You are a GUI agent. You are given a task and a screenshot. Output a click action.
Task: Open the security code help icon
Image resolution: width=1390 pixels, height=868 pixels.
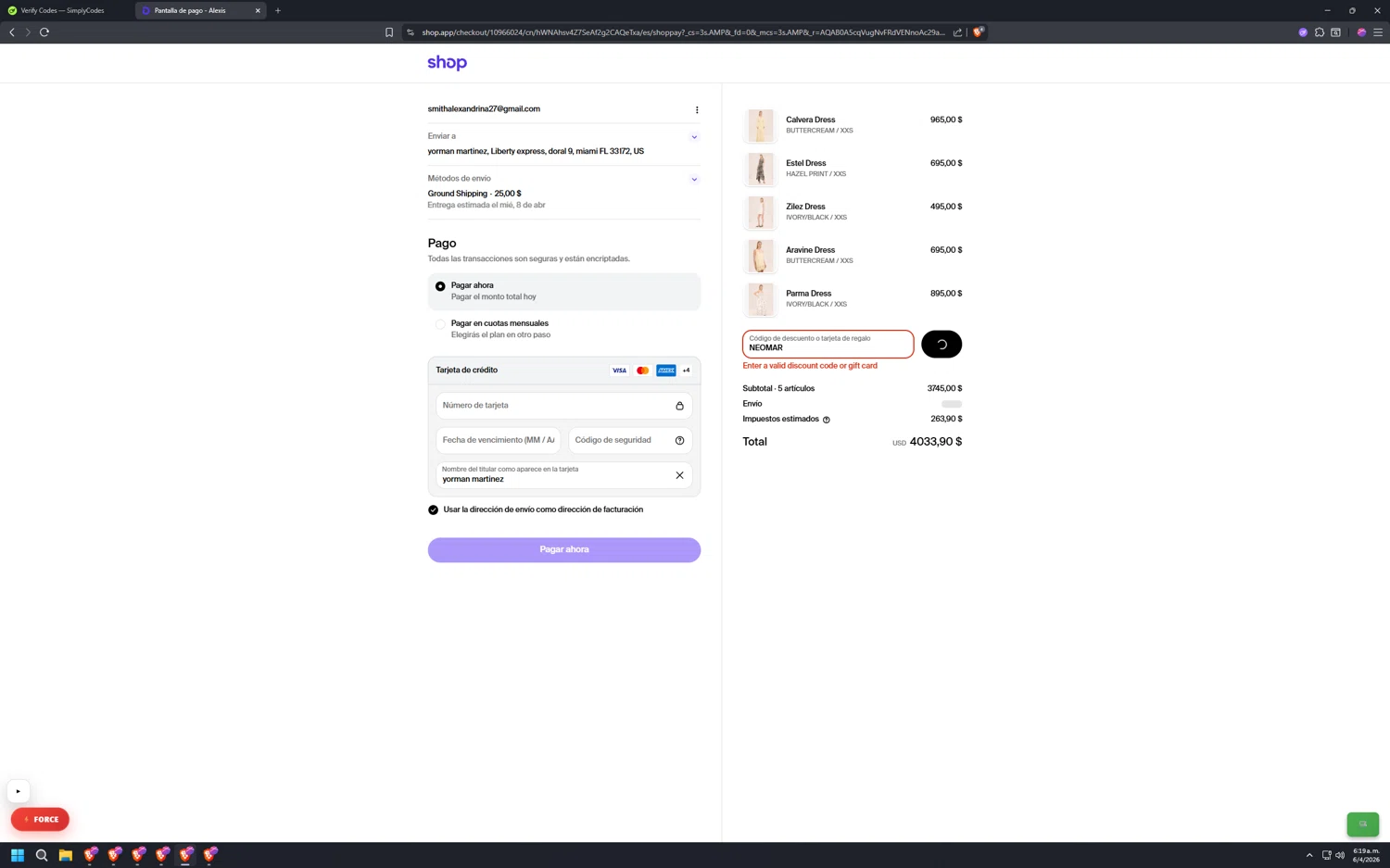click(679, 441)
